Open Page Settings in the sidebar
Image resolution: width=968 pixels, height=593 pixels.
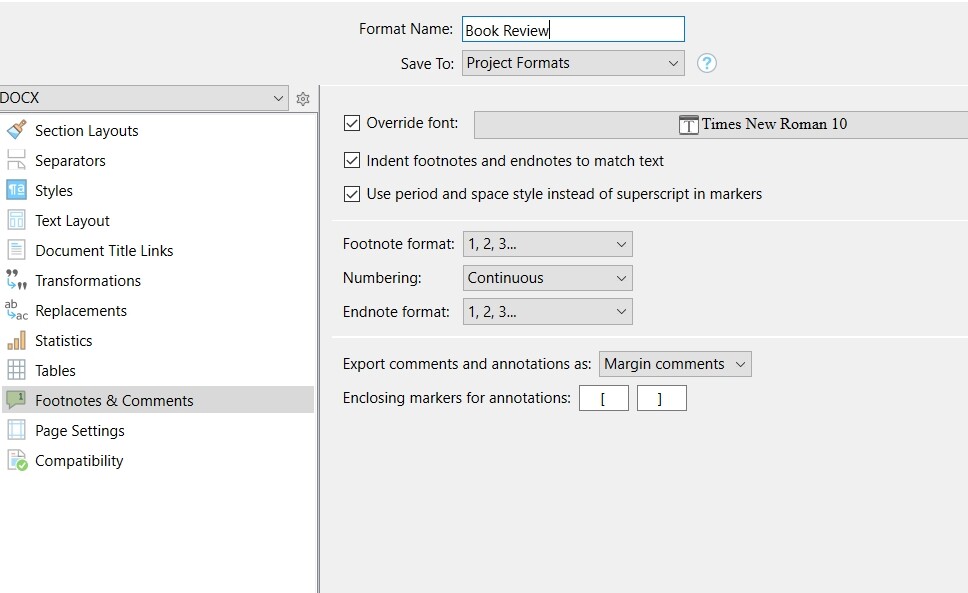click(x=80, y=430)
